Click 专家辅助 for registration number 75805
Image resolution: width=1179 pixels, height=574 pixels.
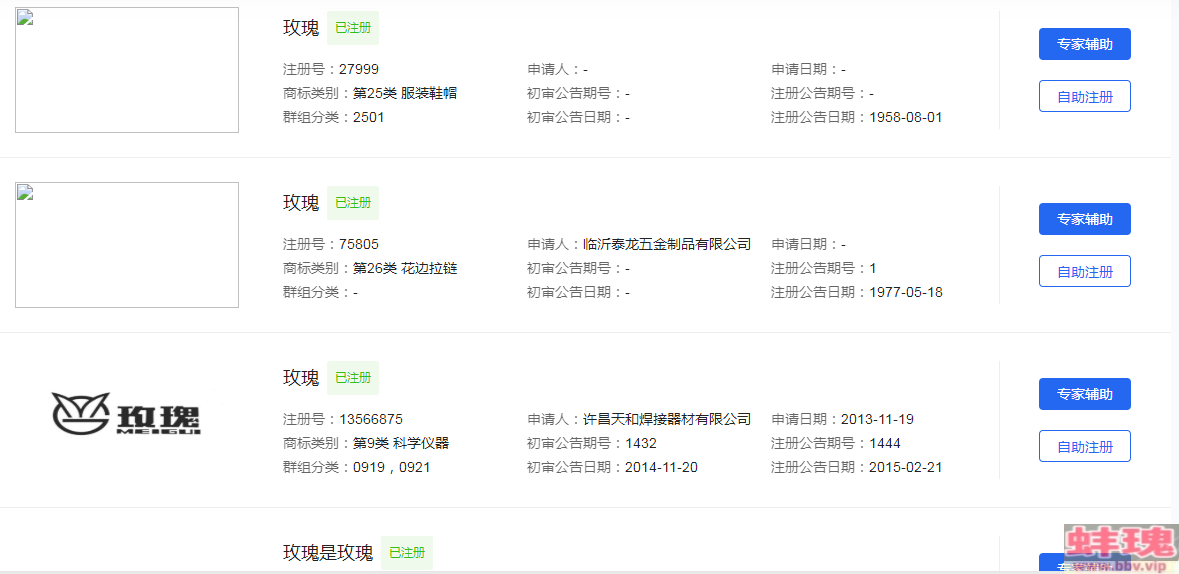(1084, 219)
